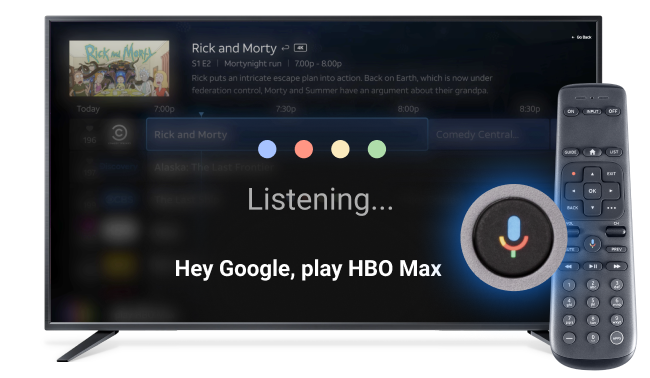Tap the play/pause button on the remote
The image size is (650, 378).
593,266
